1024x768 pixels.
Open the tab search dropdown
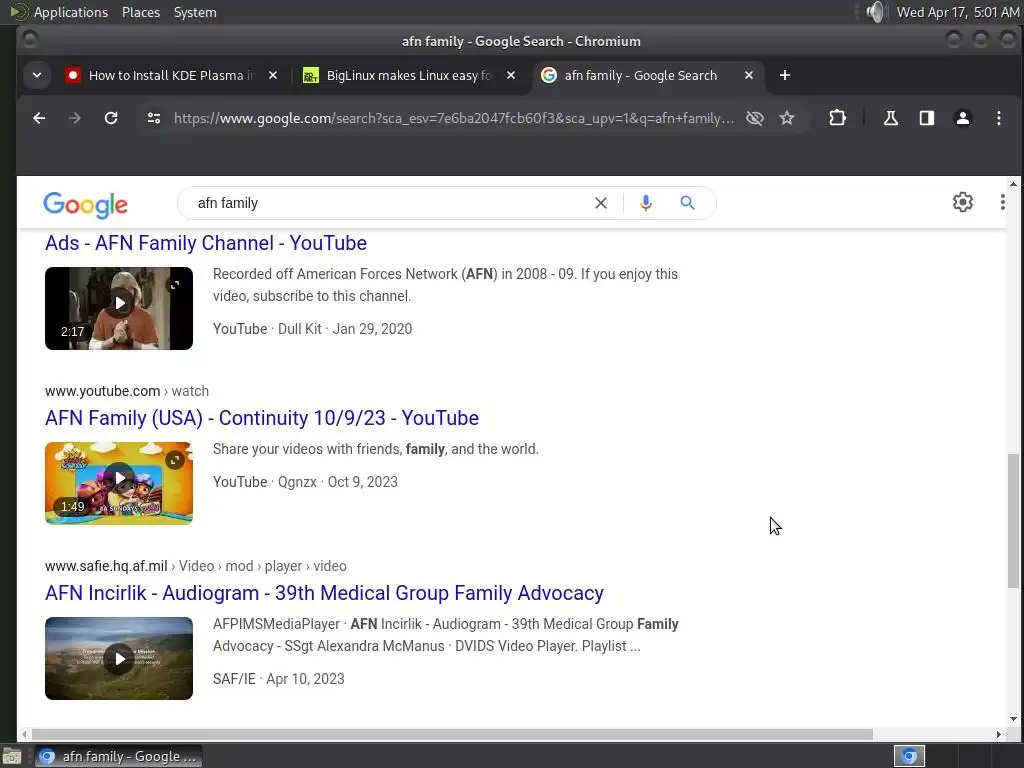pyautogui.click(x=37, y=75)
